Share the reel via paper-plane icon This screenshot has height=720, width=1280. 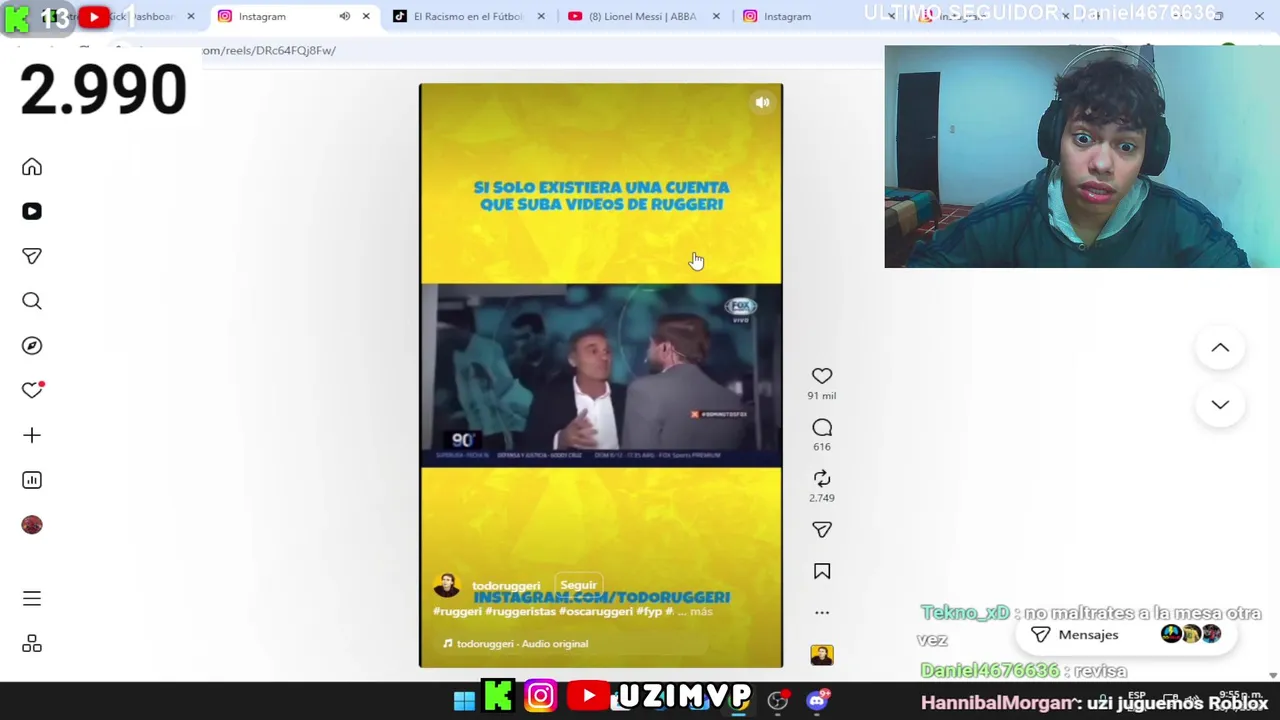tap(822, 530)
